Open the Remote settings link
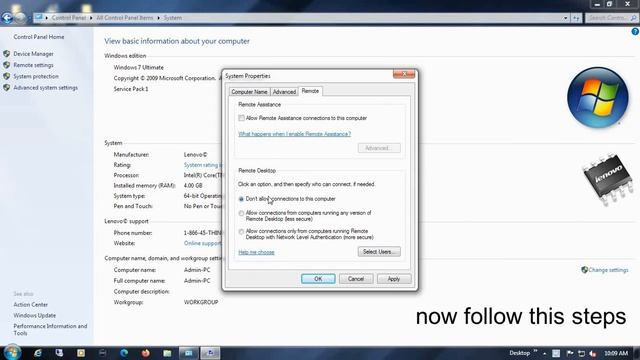This screenshot has width=640, height=360. pos(33,65)
